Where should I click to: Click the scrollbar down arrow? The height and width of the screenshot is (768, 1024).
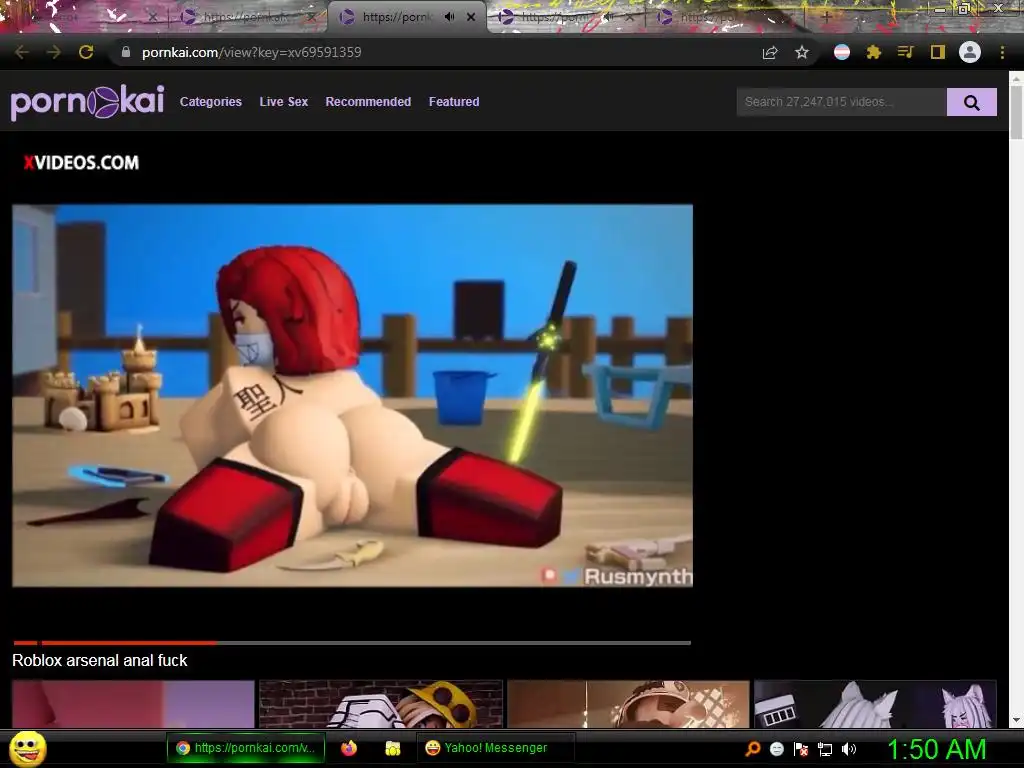(x=1016, y=720)
